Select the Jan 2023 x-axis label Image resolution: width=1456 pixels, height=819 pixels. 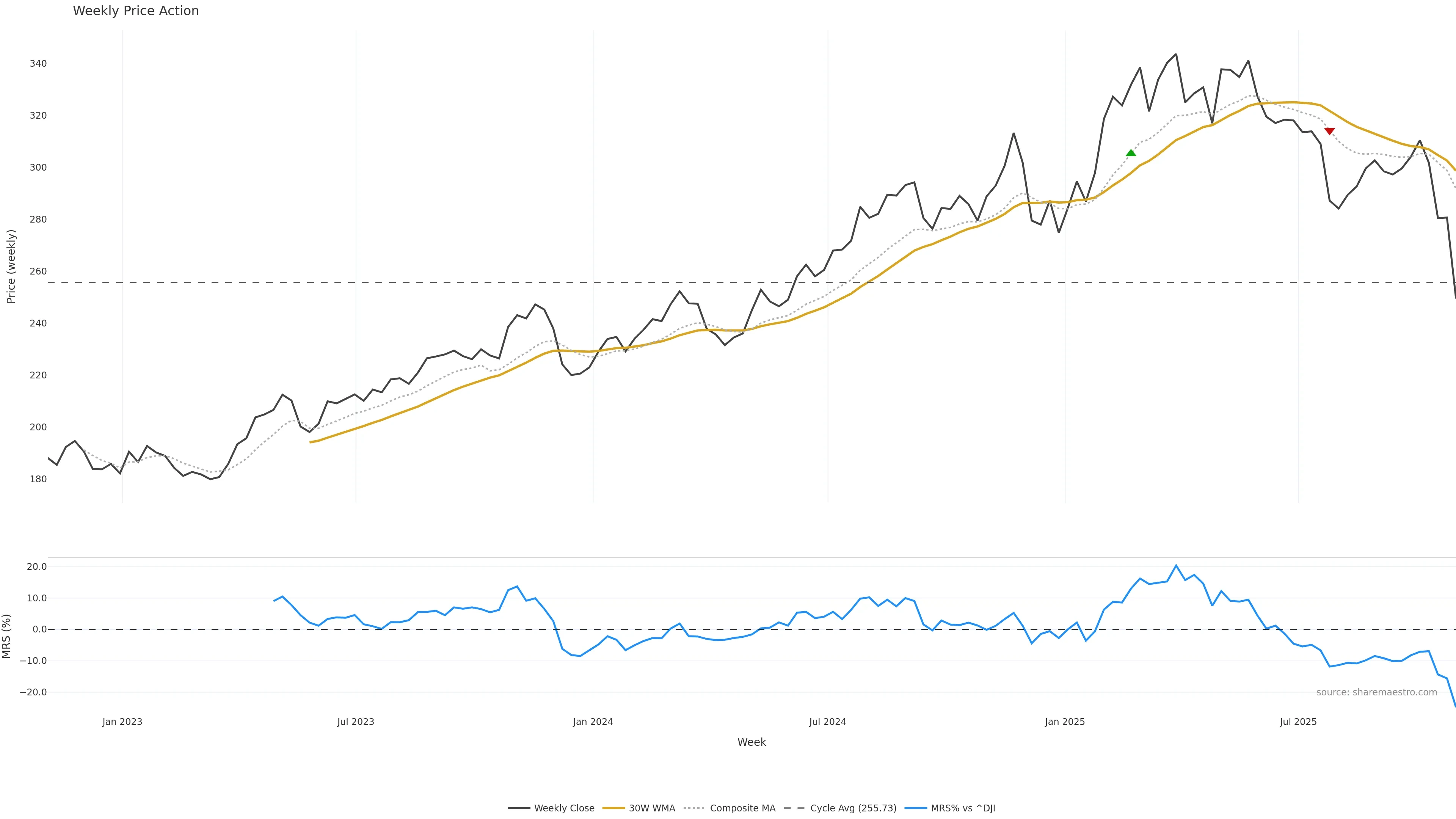[x=122, y=722]
